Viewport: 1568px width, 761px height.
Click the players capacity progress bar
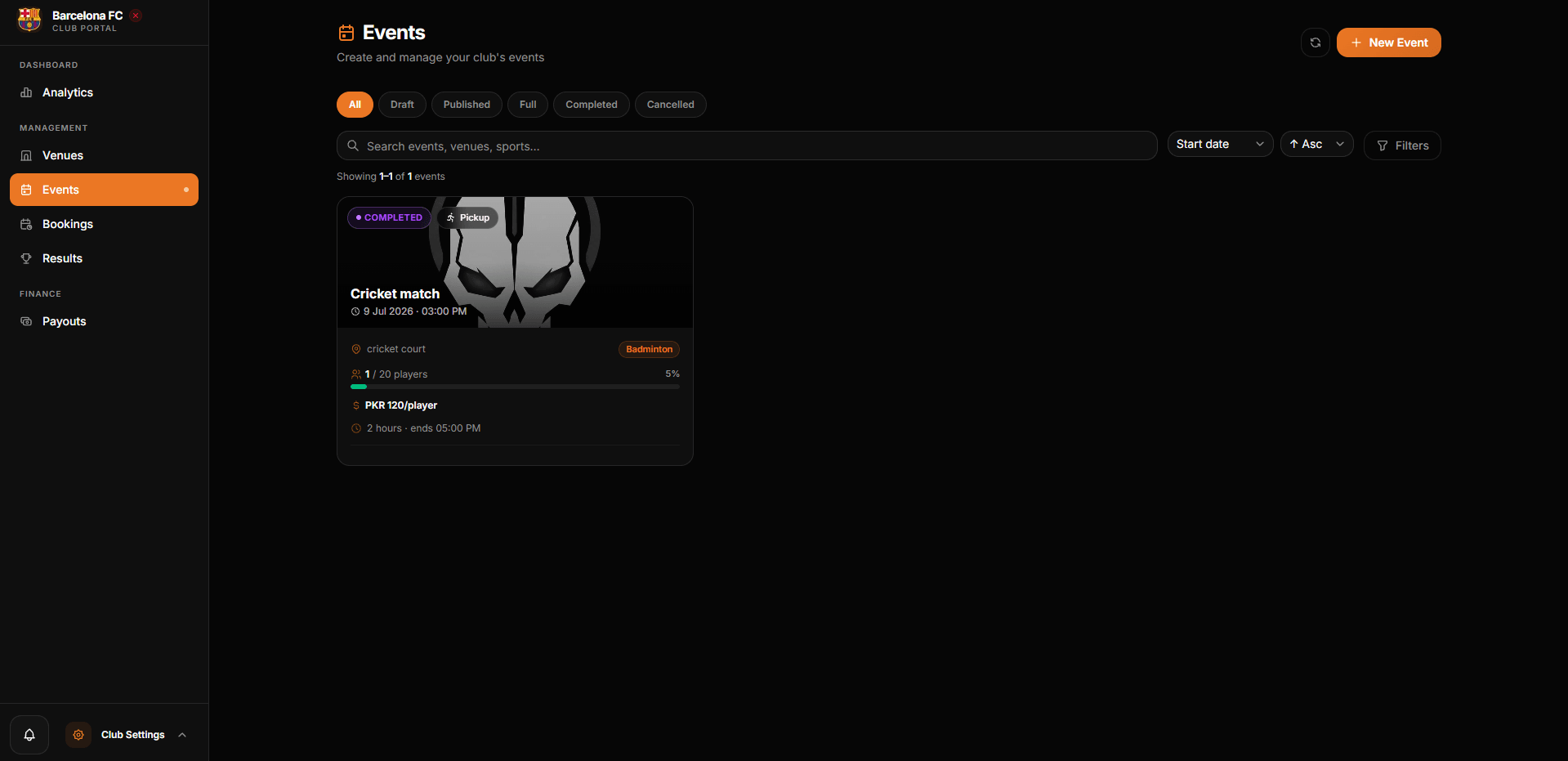(515, 387)
